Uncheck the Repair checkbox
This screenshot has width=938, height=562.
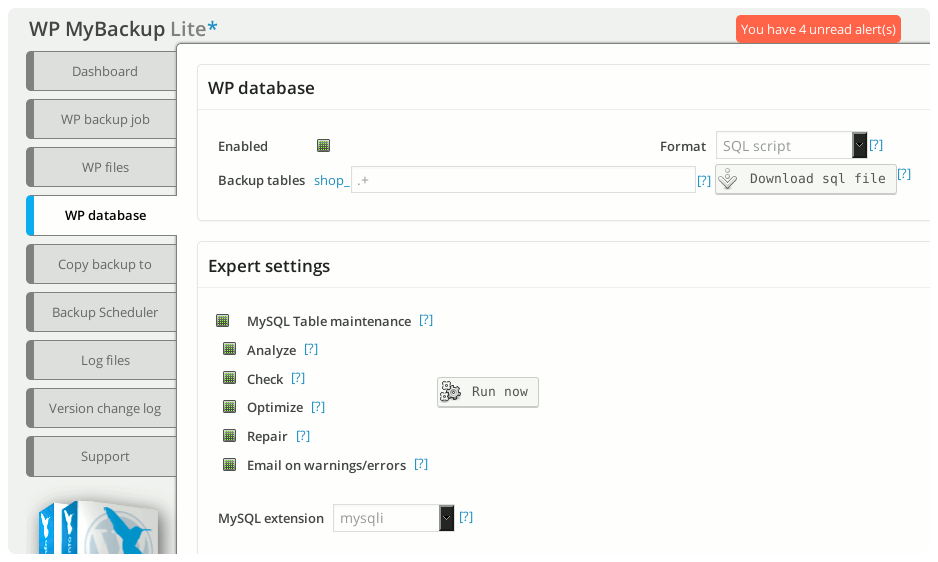tap(230, 436)
